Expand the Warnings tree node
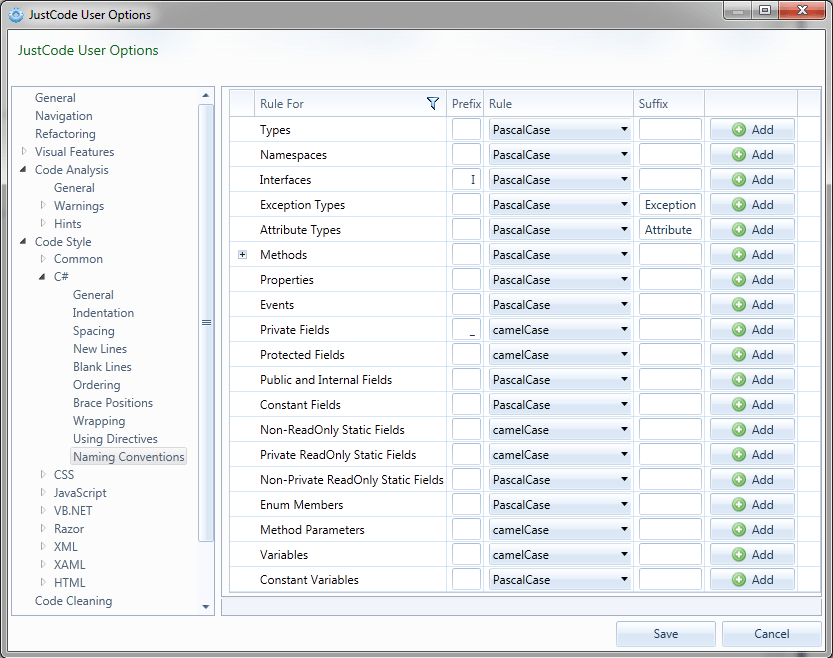 coord(43,205)
